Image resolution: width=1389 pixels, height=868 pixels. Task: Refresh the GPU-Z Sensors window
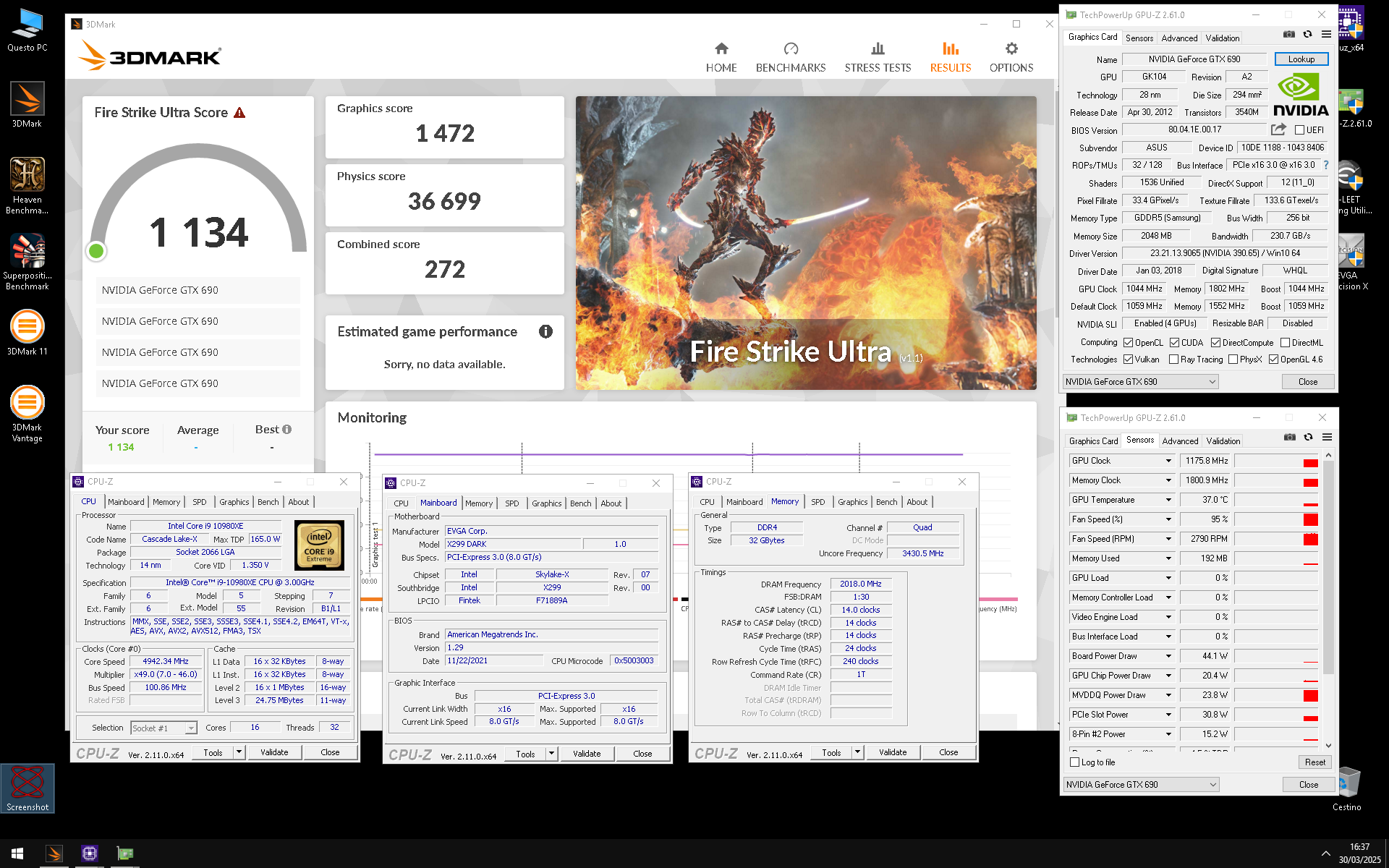click(1308, 437)
